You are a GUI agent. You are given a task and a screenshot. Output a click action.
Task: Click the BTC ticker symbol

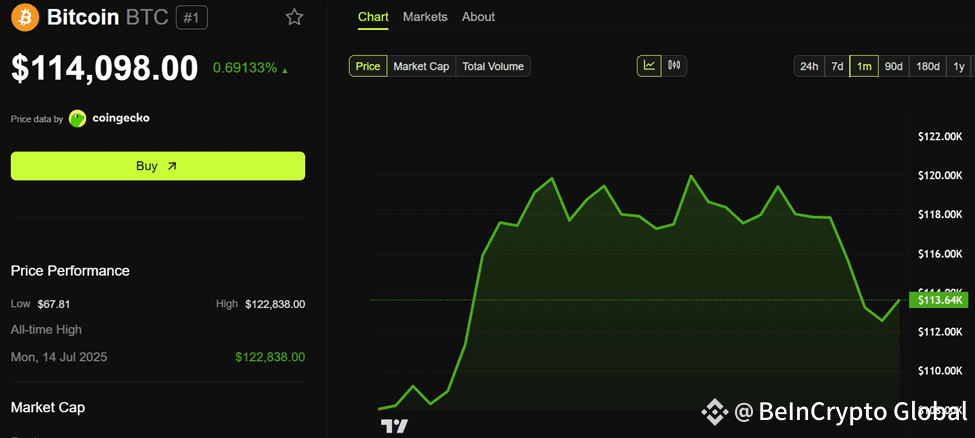pos(147,17)
